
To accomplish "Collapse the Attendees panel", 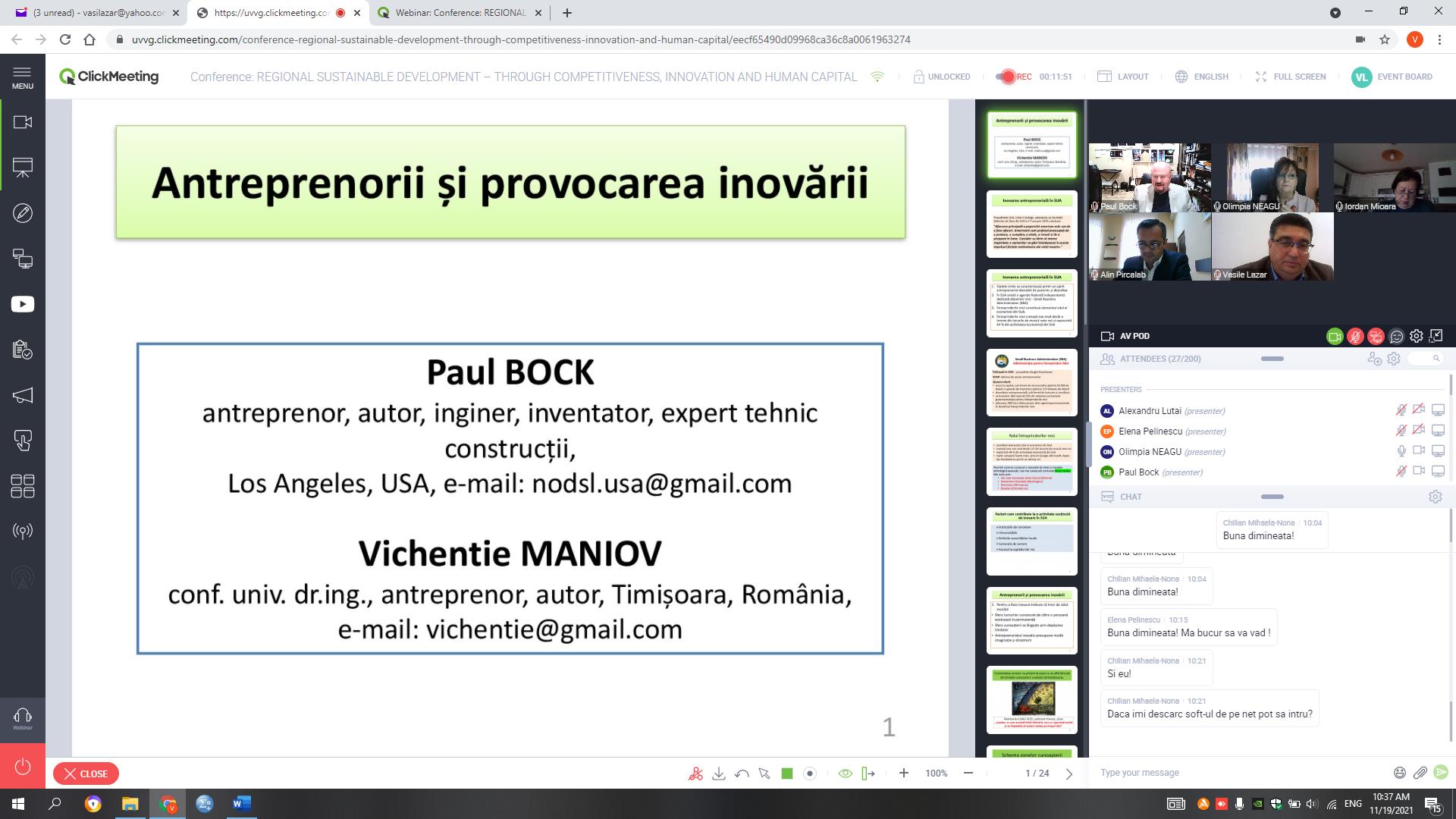I will coord(1272,359).
